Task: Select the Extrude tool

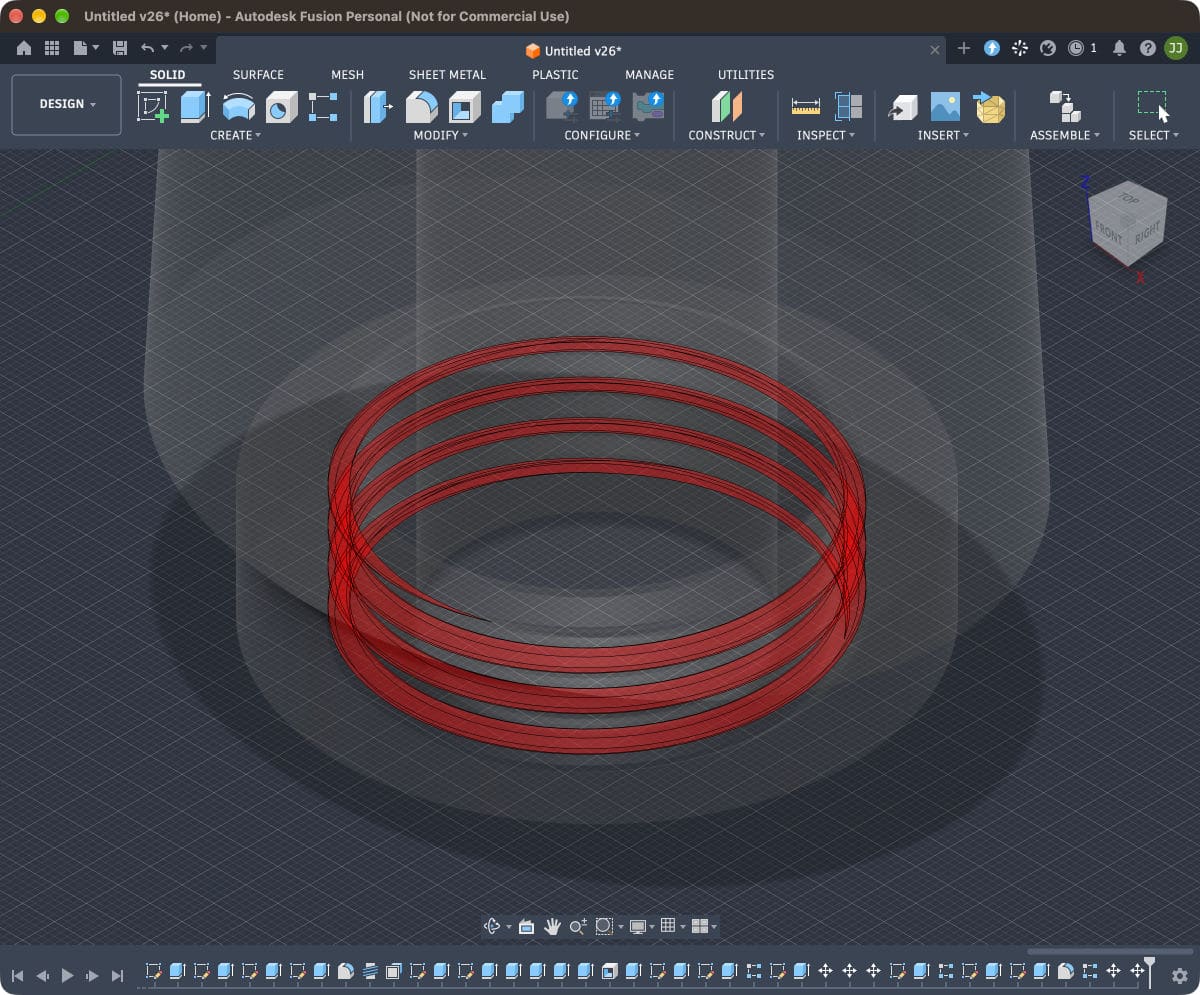Action: (195, 106)
